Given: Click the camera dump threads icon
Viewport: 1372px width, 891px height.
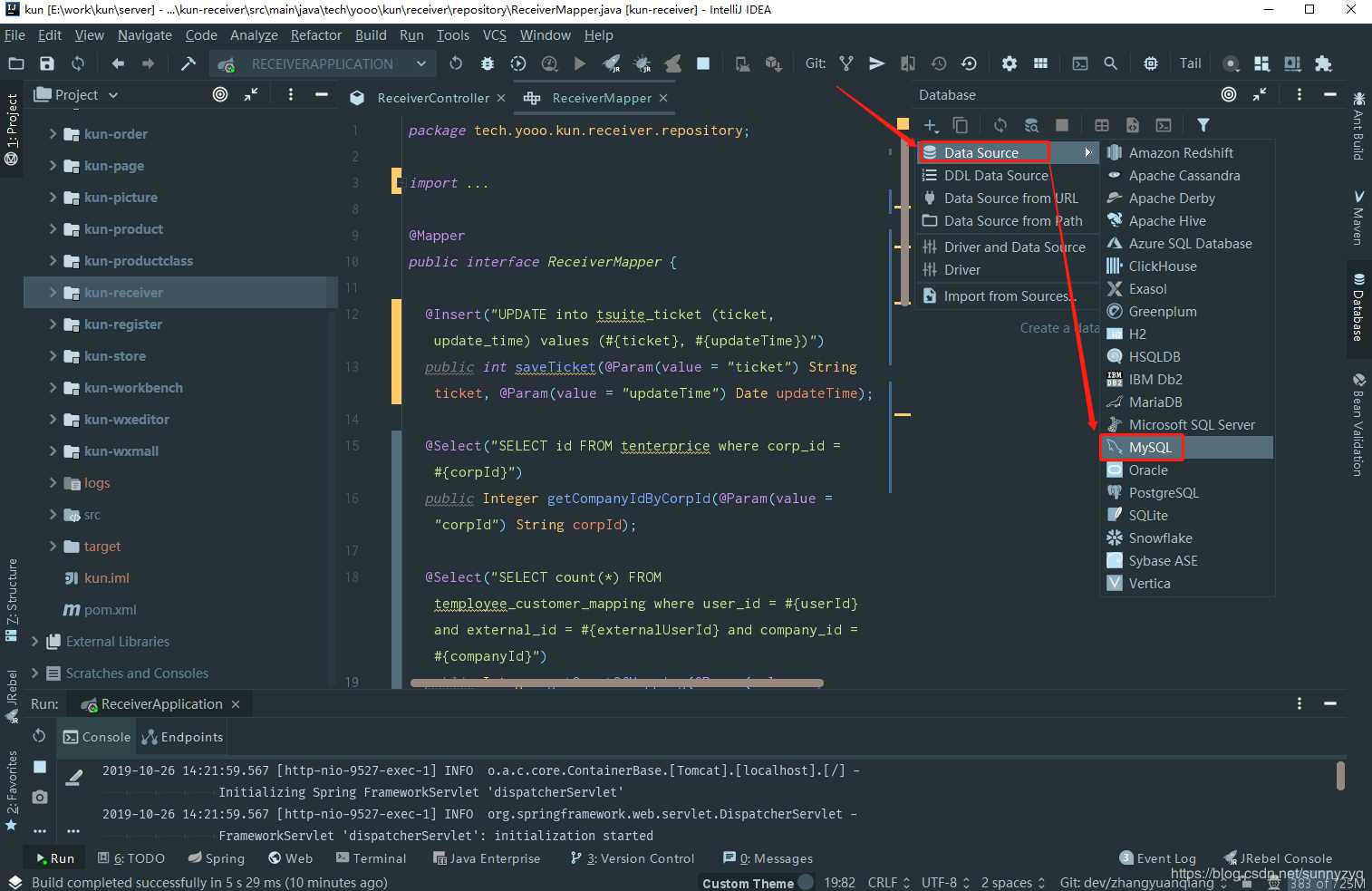Looking at the screenshot, I should (40, 797).
